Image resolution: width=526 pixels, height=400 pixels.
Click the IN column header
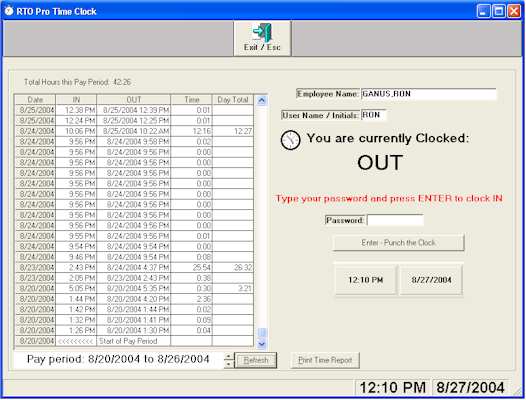[76, 100]
